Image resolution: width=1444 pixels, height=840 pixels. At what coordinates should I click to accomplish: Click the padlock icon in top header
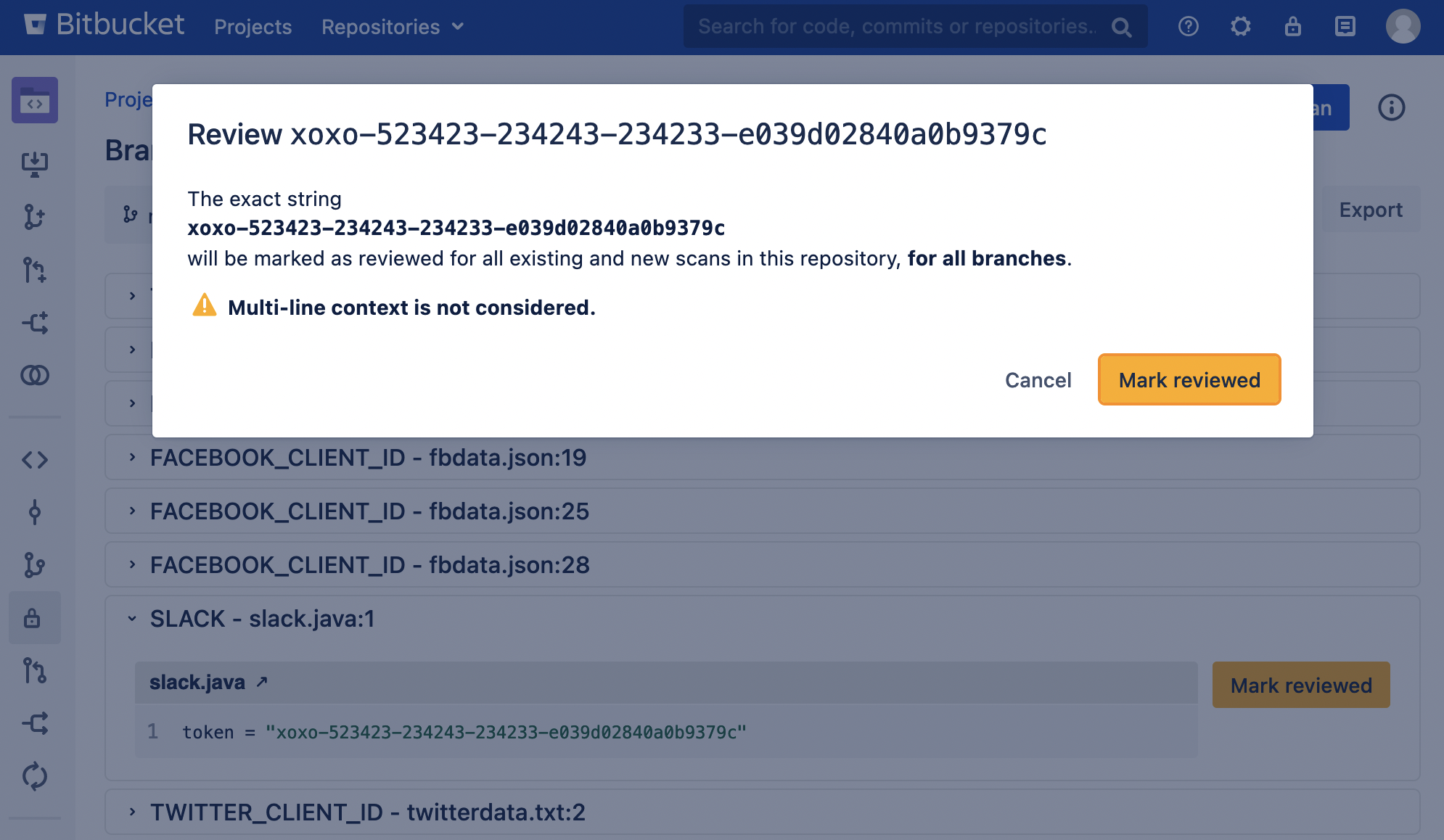pos(1292,27)
